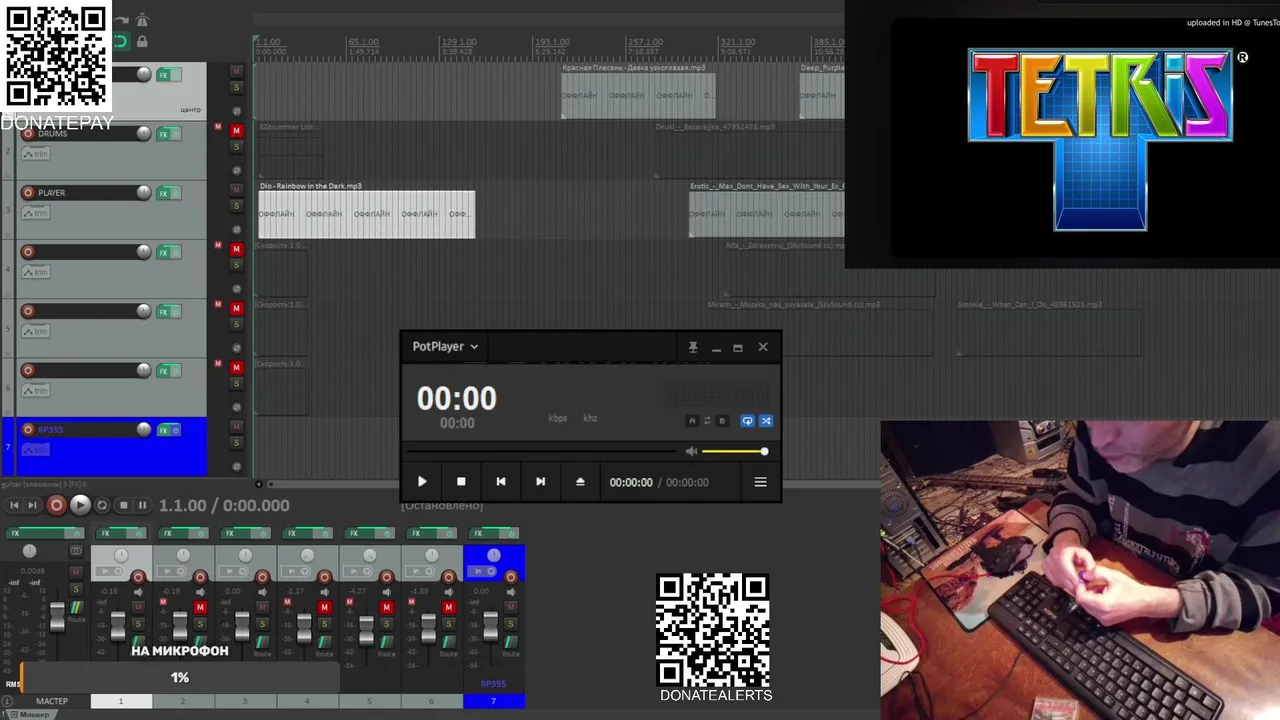Arm RP355 track for recording

(x=28, y=430)
